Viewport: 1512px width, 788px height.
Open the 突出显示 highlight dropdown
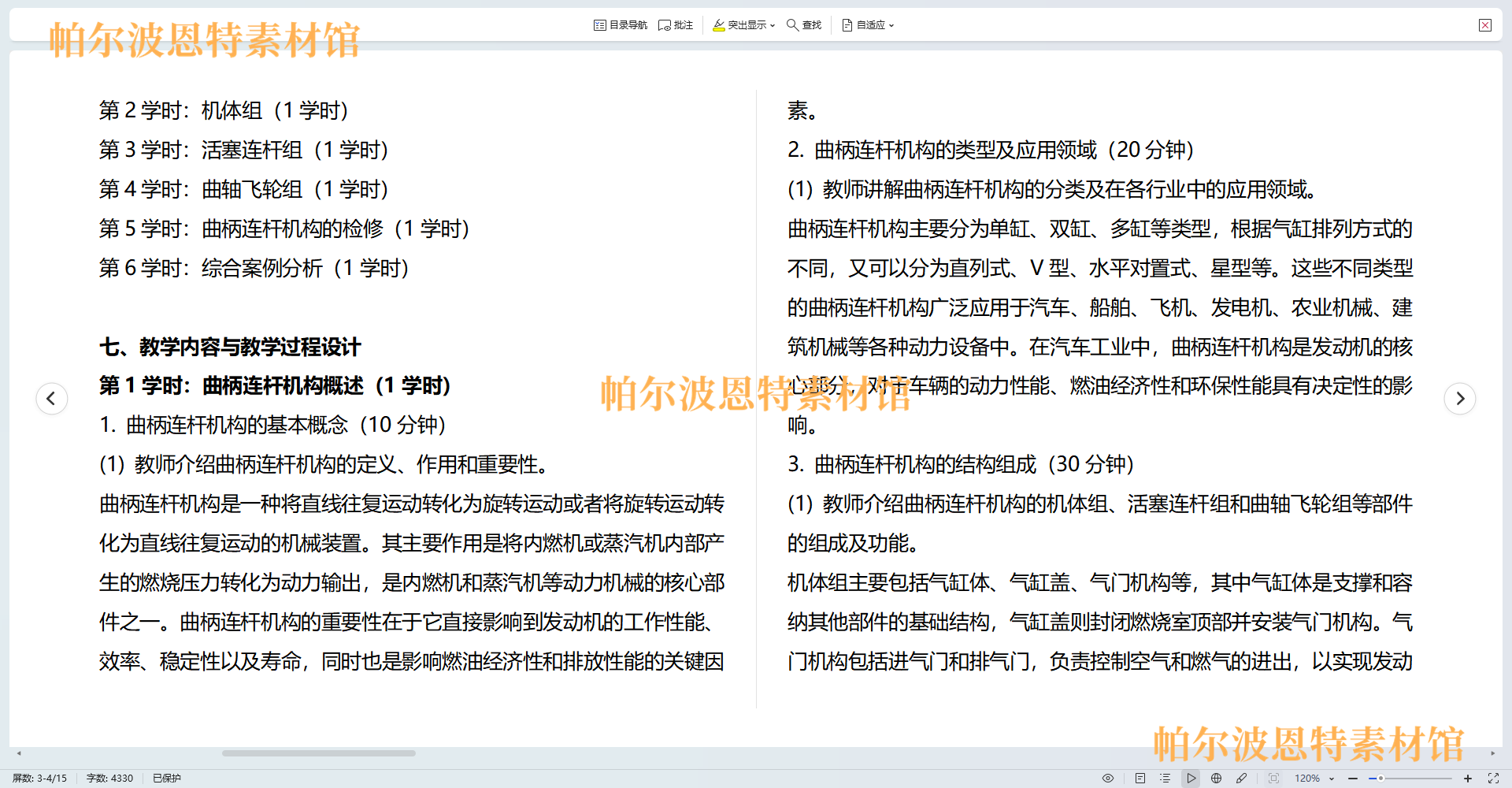[x=743, y=25]
